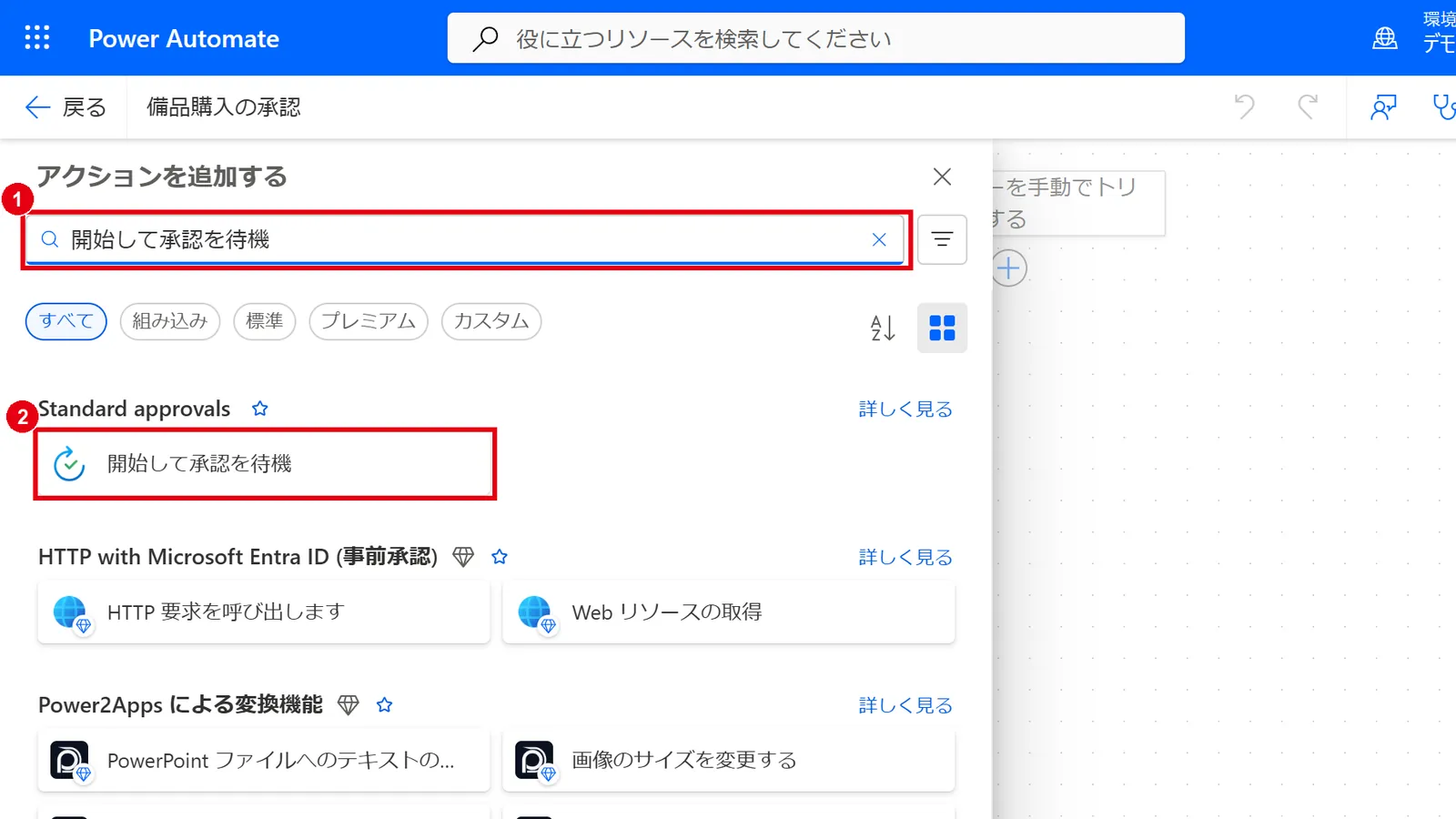
Task: Go back with 戻る button
Action: [x=66, y=107]
